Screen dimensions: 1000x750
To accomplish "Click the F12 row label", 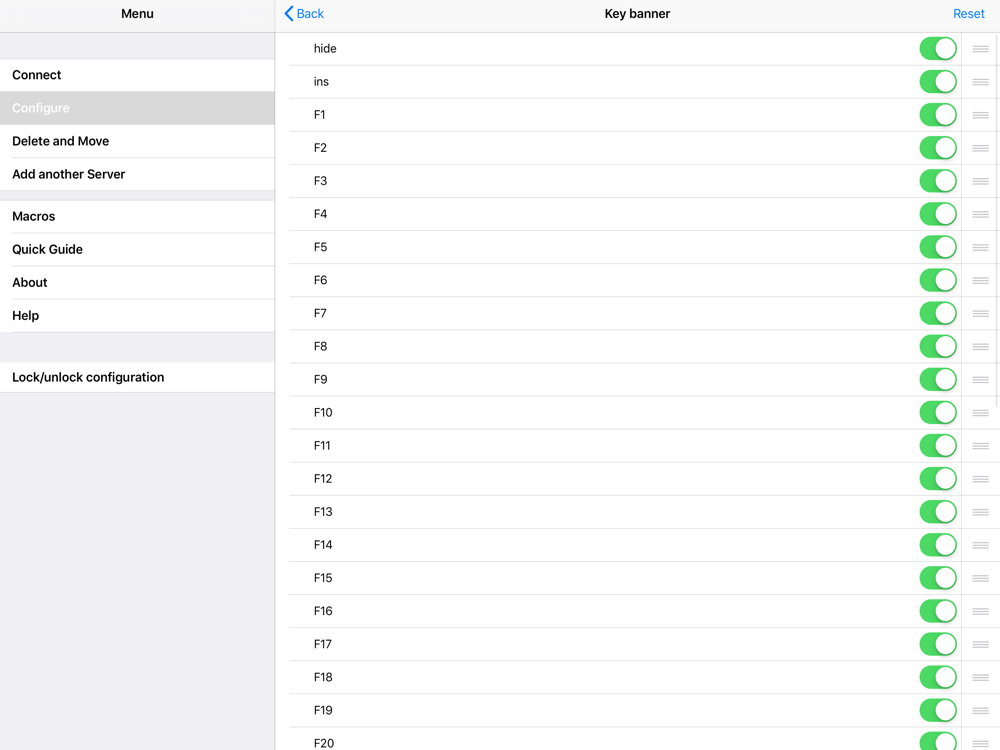I will 323,479.
